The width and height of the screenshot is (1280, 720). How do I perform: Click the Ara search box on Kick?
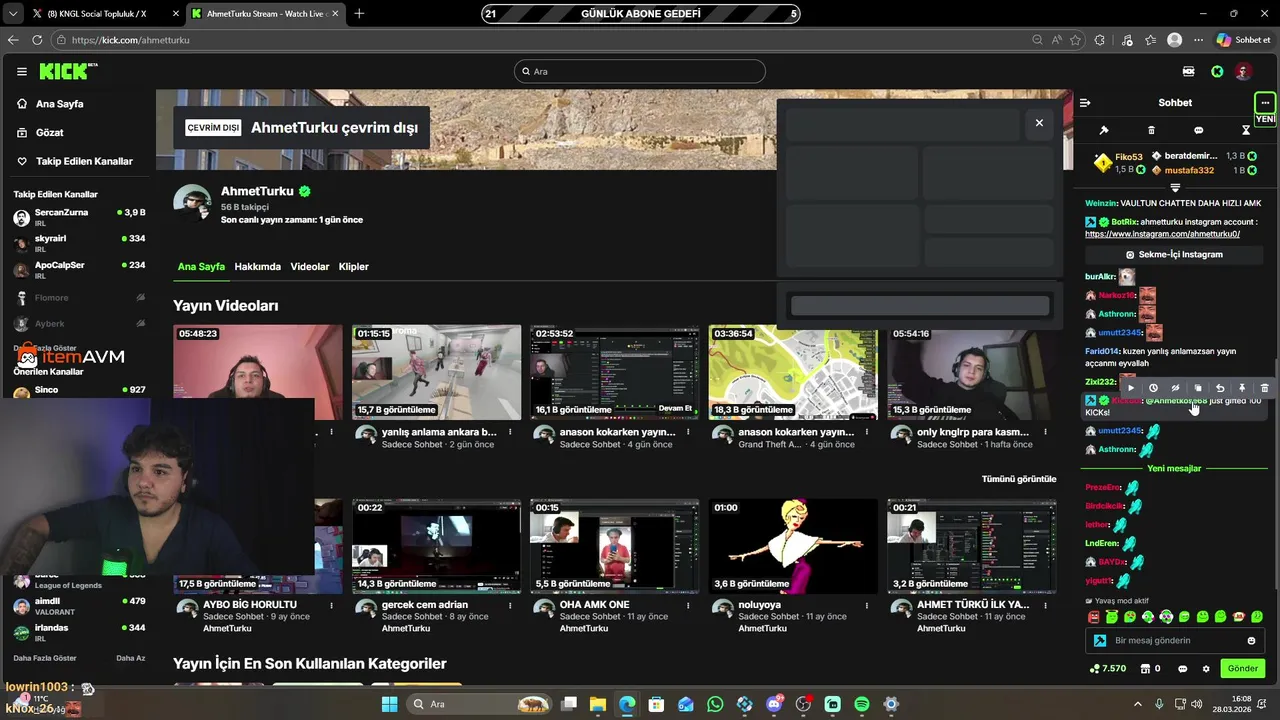pos(640,71)
